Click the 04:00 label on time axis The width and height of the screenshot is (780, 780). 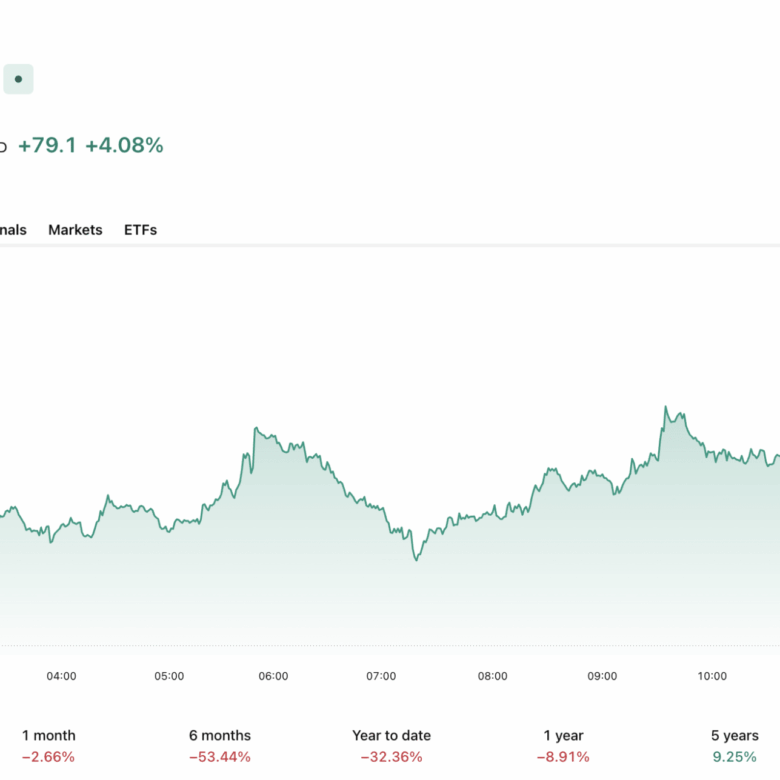pos(61,676)
